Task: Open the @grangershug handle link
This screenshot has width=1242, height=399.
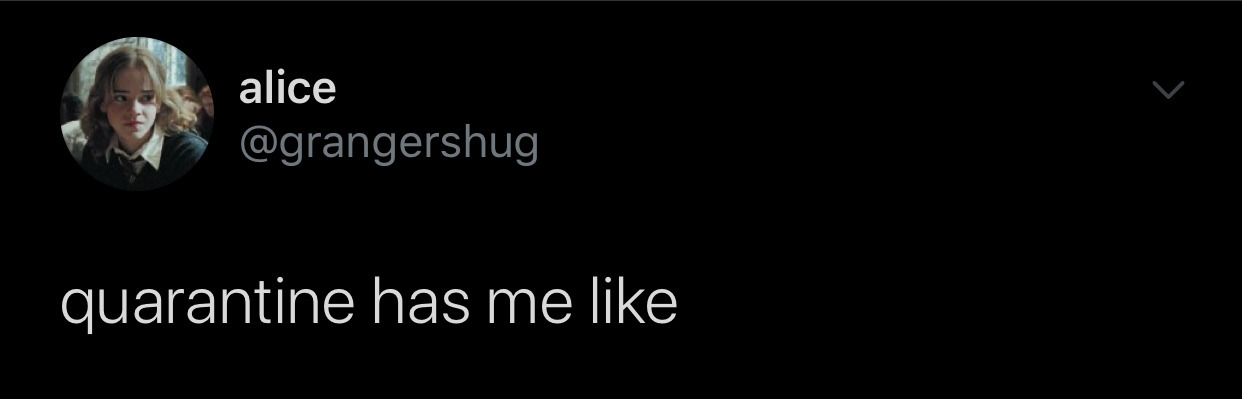Action: click(x=389, y=147)
